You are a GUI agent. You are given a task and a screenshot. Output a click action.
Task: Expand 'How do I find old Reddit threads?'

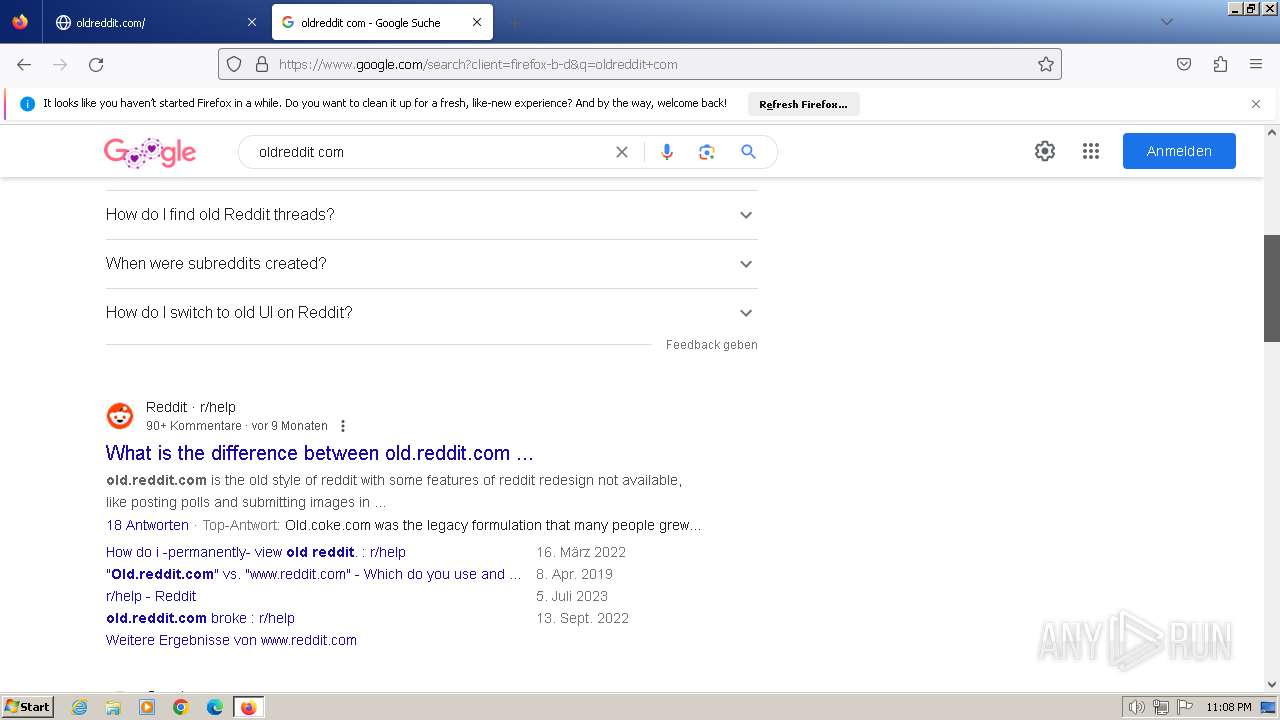(432, 214)
